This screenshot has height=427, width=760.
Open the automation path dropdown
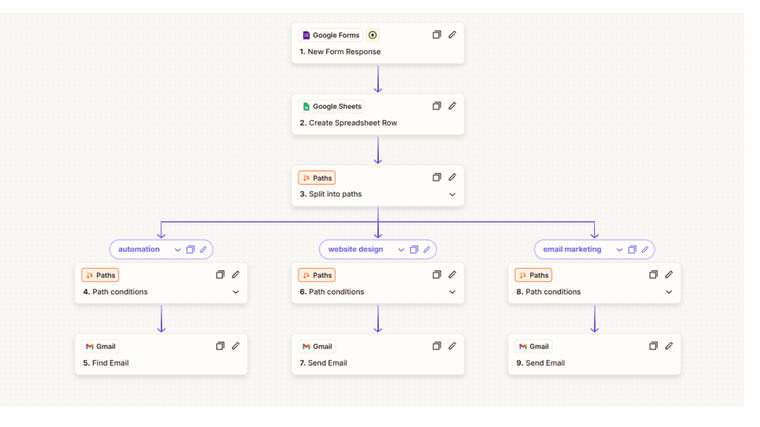coord(177,250)
